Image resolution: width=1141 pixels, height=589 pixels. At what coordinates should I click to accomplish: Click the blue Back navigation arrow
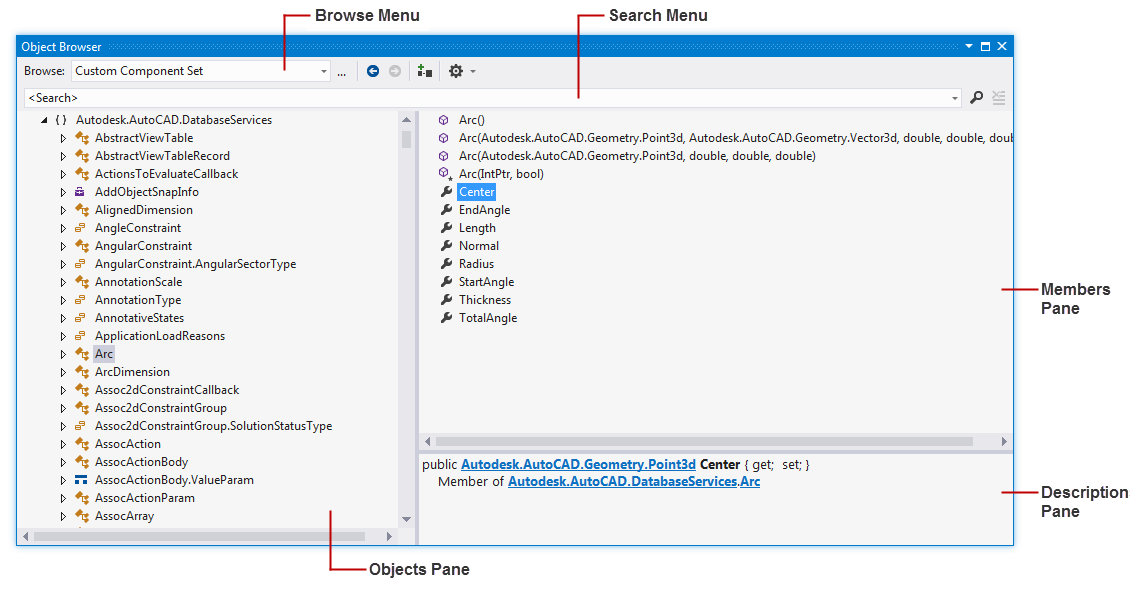pyautogui.click(x=373, y=71)
